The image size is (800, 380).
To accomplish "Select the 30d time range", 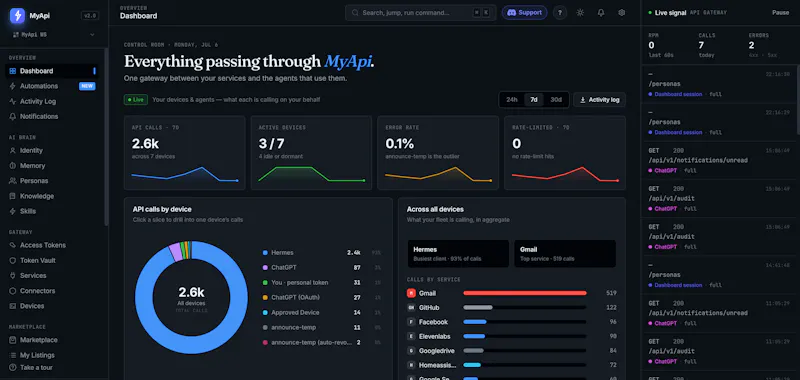I will [556, 100].
